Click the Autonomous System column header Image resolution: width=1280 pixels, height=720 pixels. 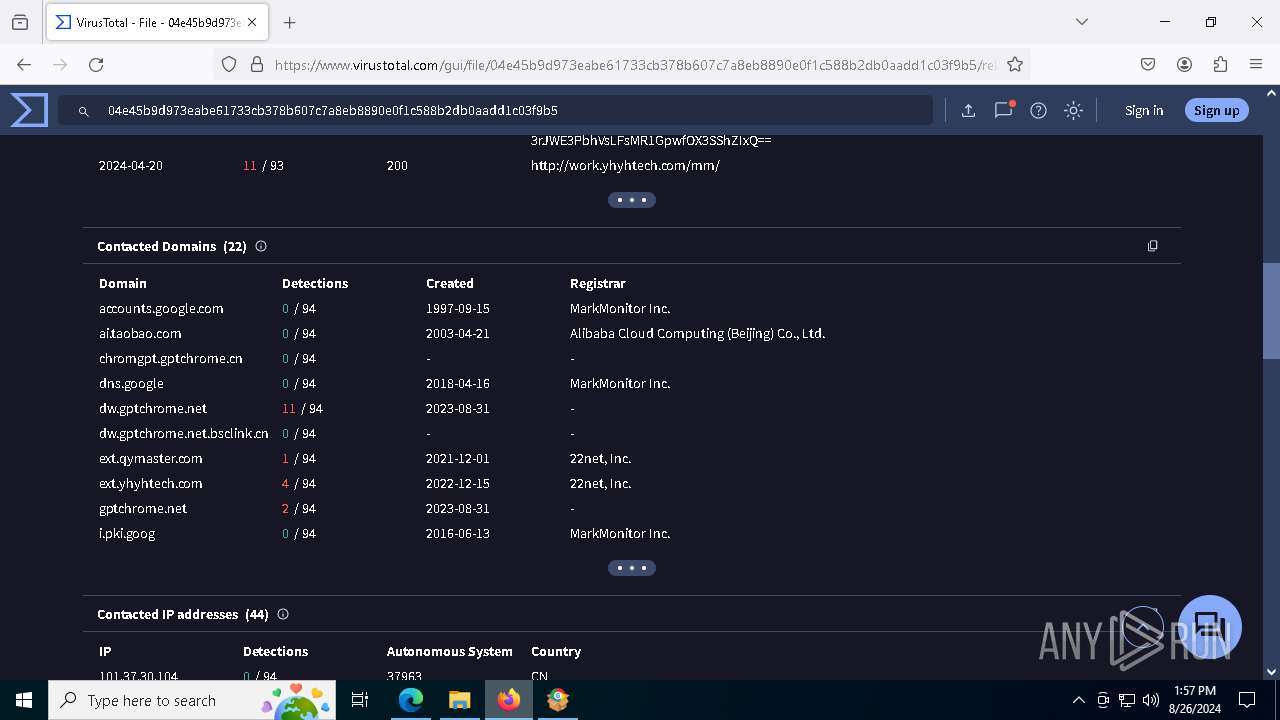click(450, 652)
